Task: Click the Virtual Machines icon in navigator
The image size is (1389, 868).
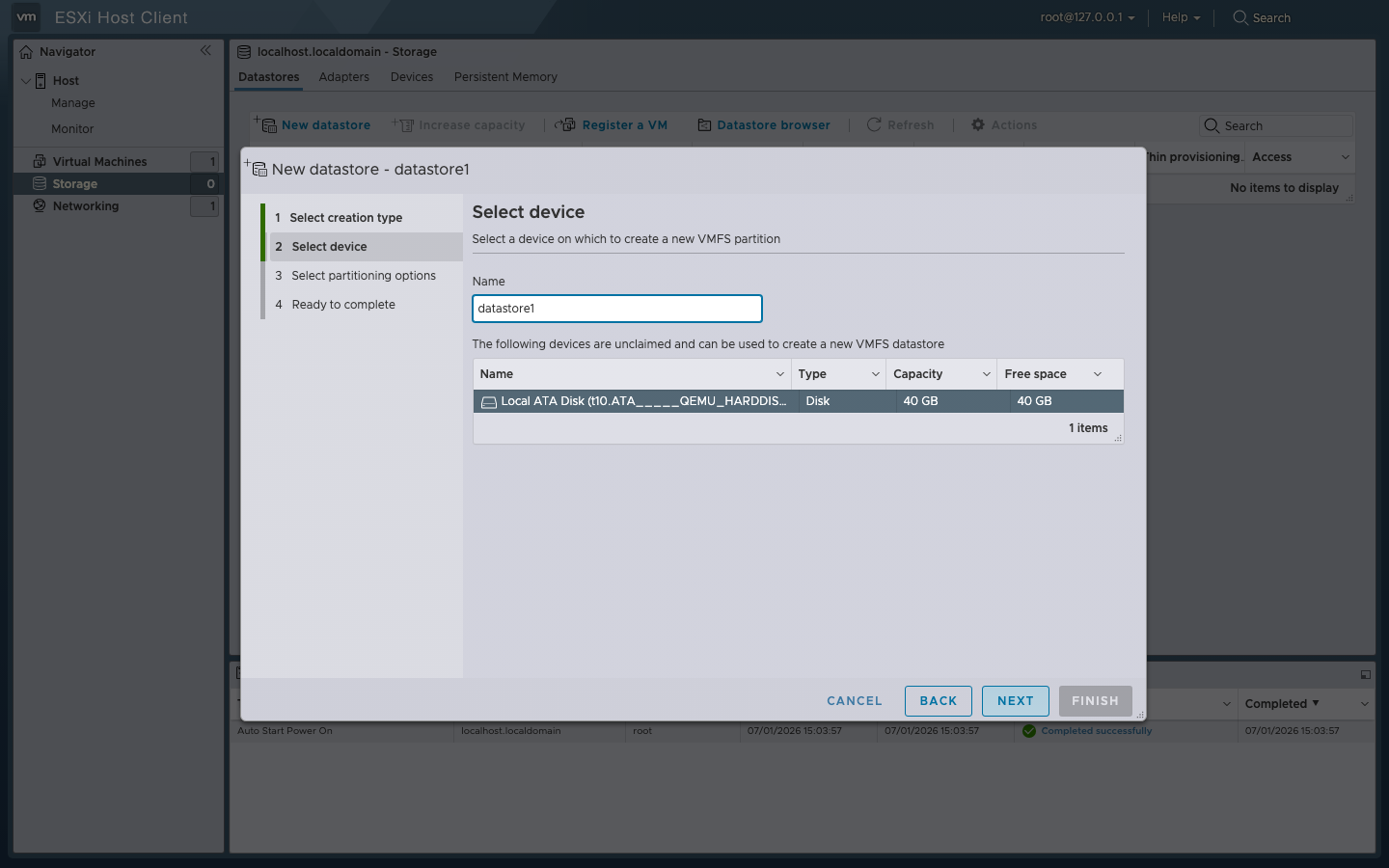Action: point(40,161)
